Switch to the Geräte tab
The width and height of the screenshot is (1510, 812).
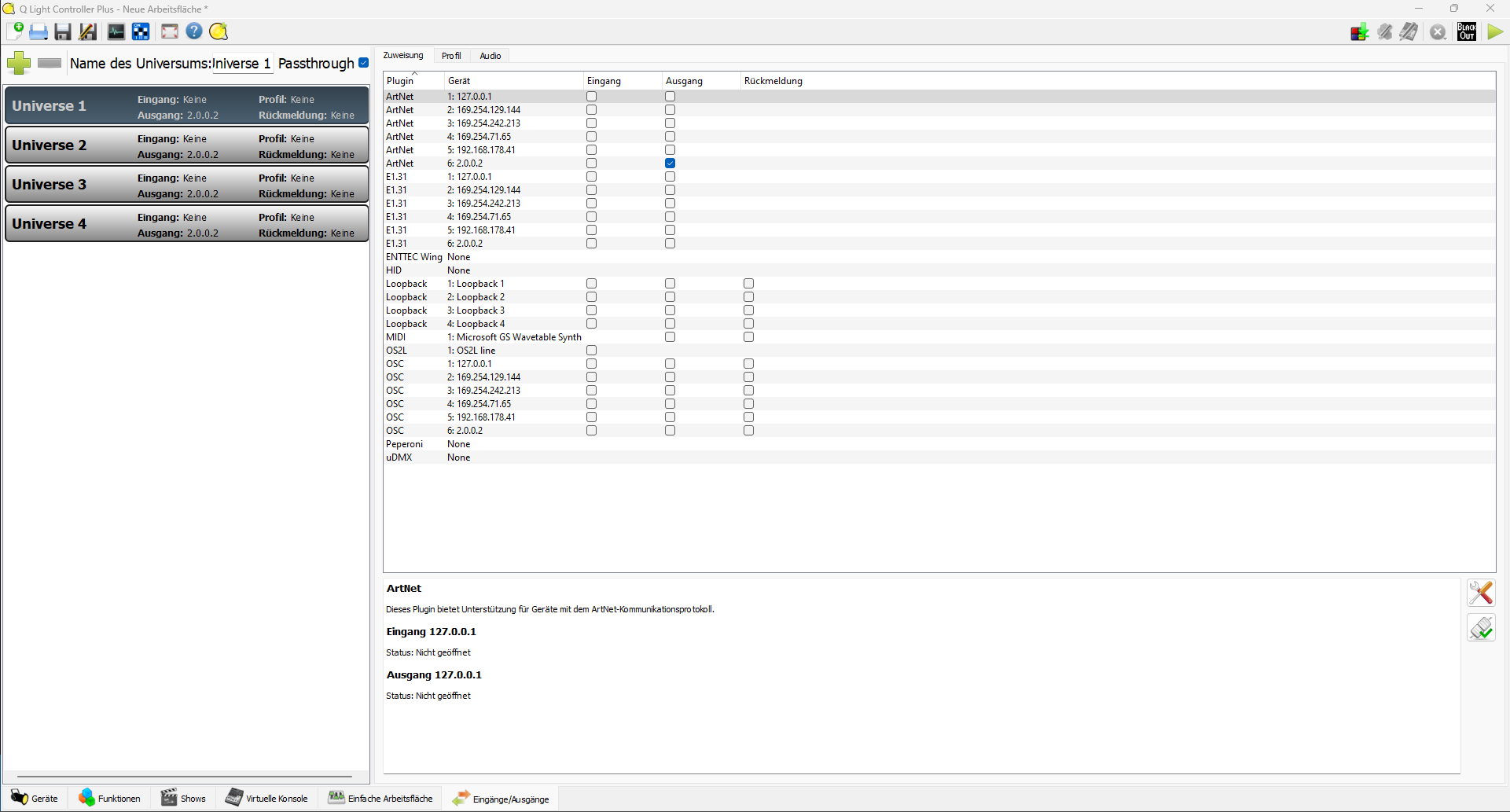point(35,798)
